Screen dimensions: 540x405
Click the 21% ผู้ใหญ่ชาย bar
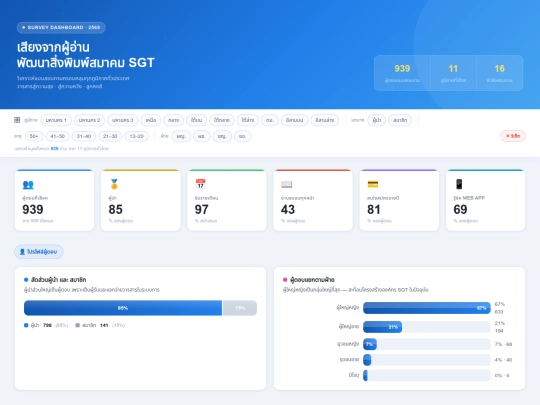(383, 327)
